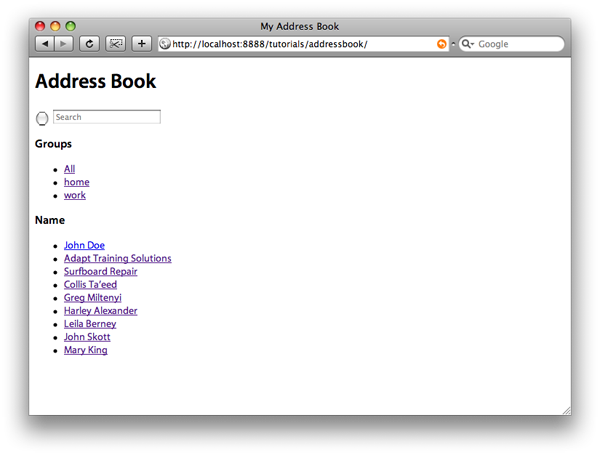
Task: Close the window with the red button
Action: point(40,26)
